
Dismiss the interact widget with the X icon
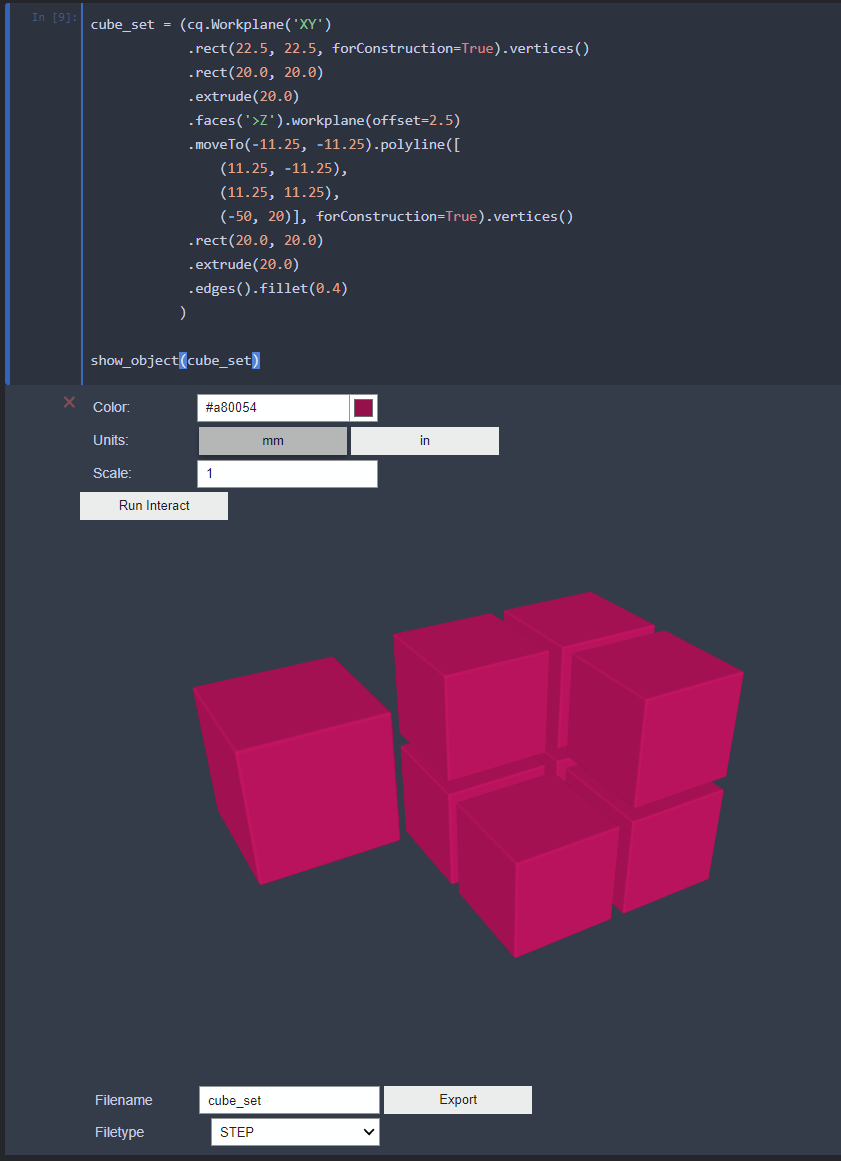68,402
